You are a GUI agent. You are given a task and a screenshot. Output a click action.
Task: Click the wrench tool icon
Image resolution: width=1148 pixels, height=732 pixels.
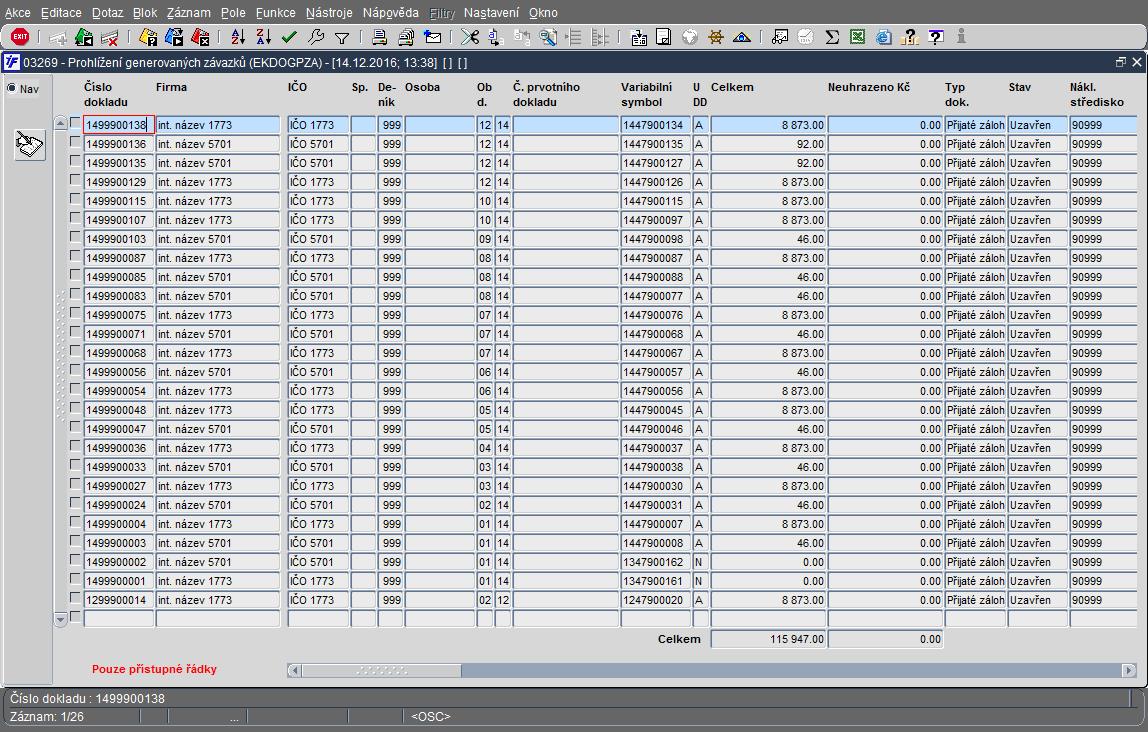point(316,37)
